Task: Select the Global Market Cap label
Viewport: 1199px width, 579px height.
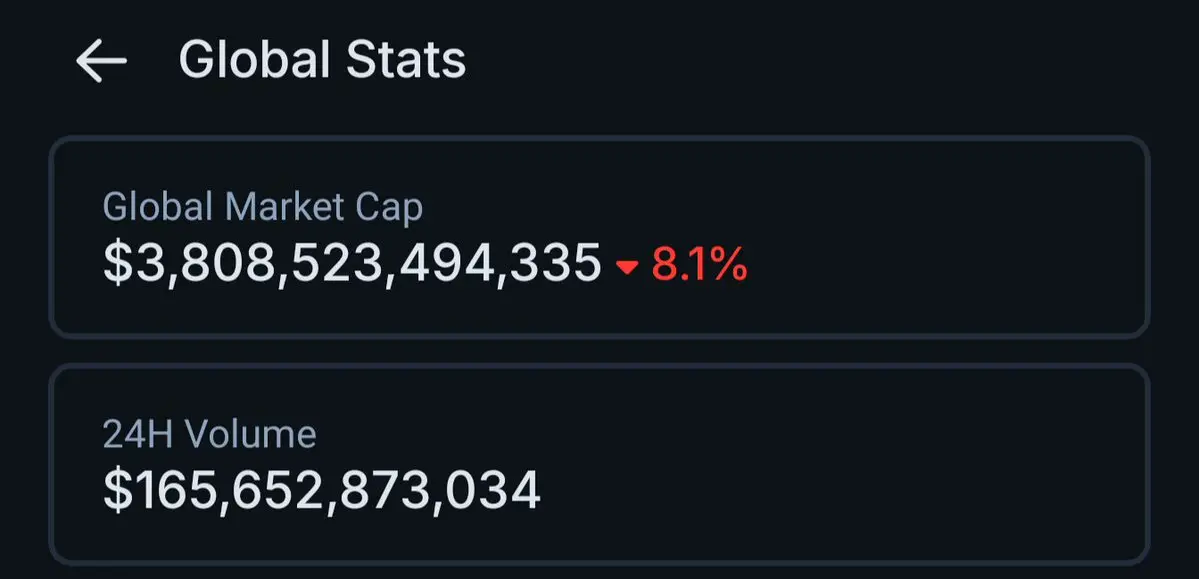Action: click(x=262, y=207)
